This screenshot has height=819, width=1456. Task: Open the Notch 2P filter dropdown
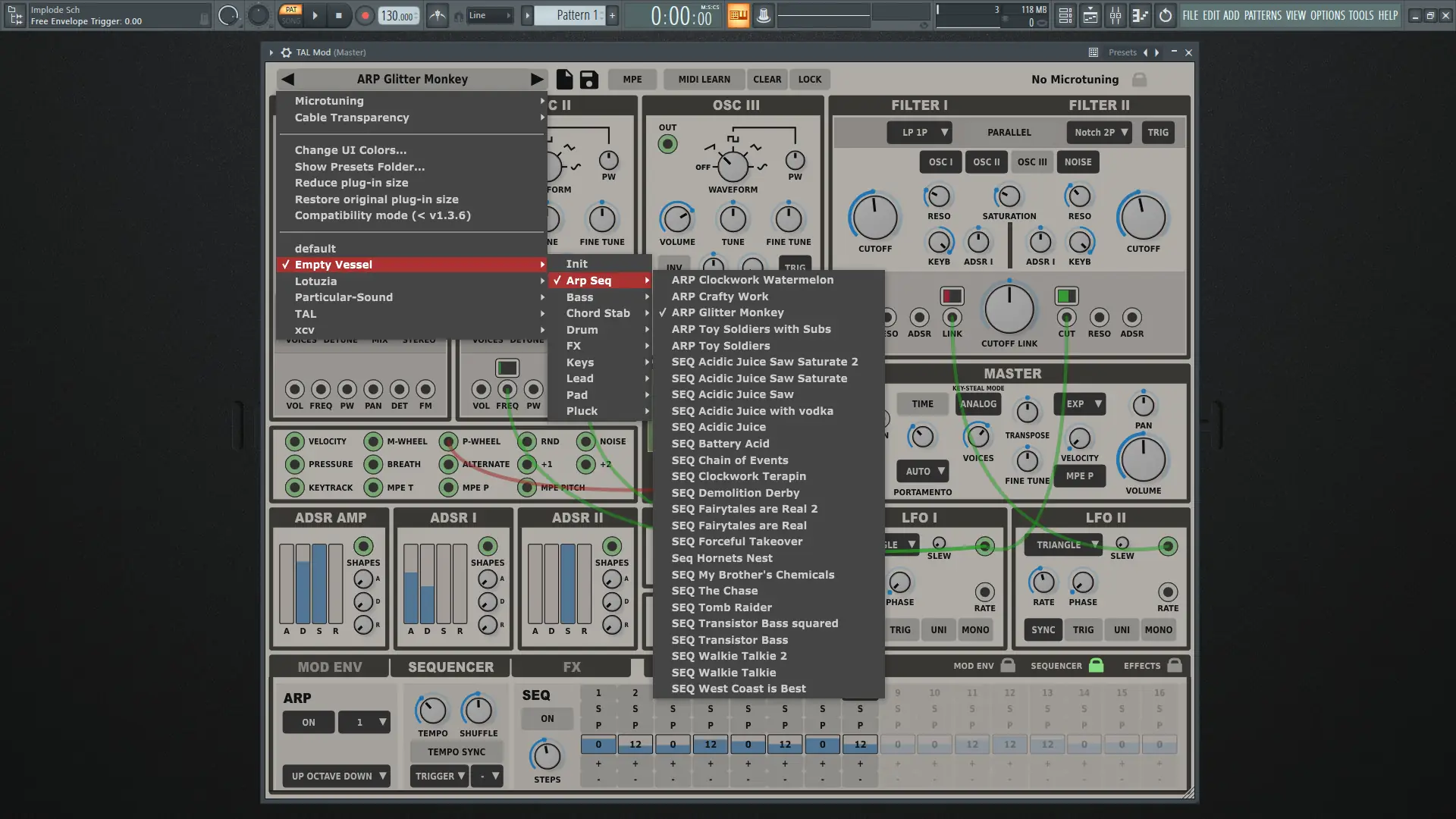point(1099,132)
